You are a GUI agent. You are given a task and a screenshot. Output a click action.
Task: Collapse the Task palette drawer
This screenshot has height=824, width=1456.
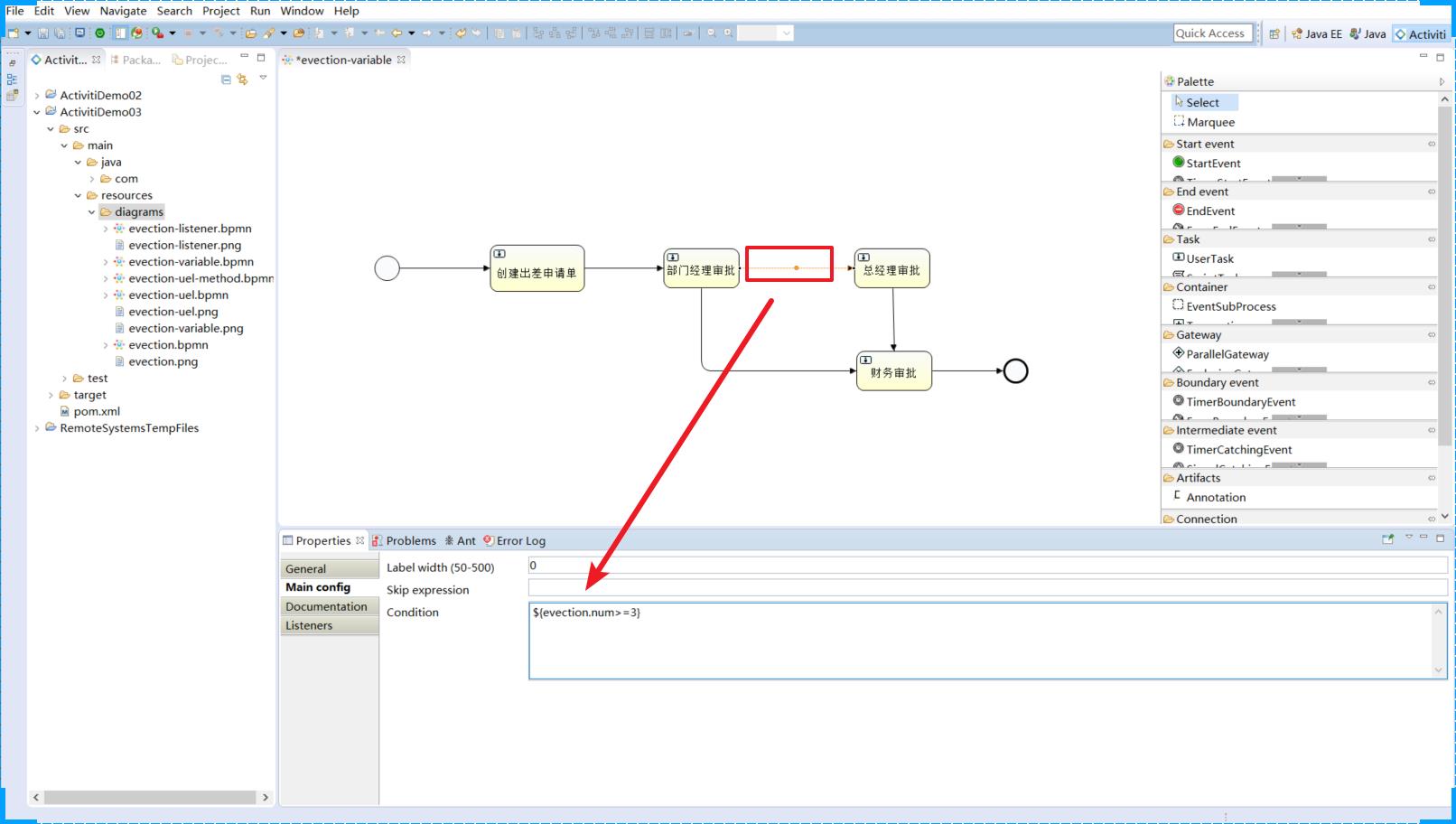[x=1299, y=239]
